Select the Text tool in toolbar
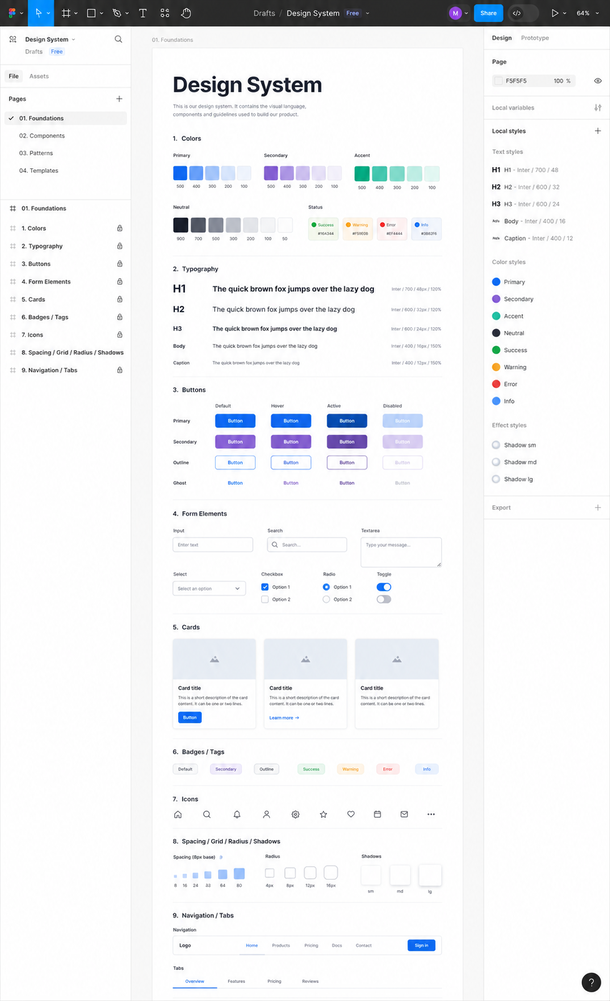This screenshot has width=610, height=1001. pos(142,13)
